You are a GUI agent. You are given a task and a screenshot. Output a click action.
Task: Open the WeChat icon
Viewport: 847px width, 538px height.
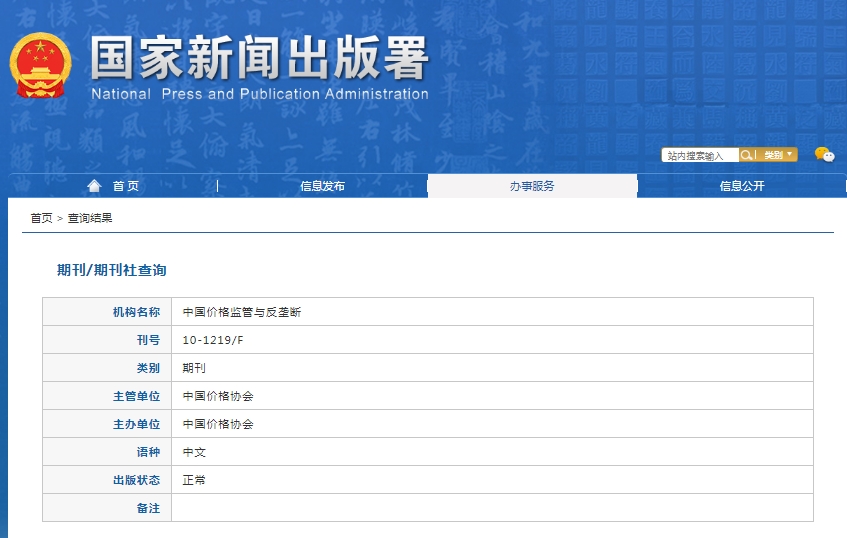point(823,154)
